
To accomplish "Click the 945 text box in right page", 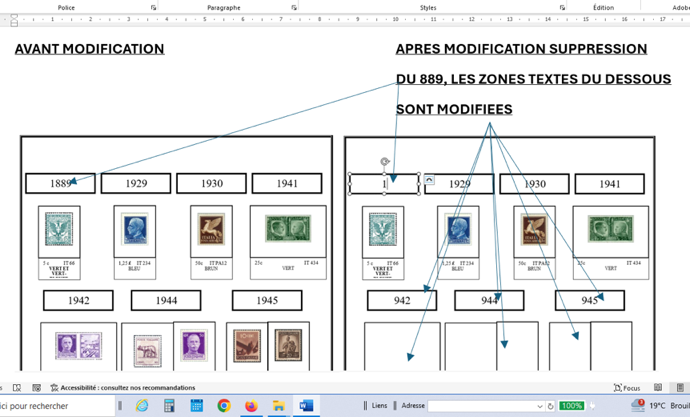I will point(590,300).
